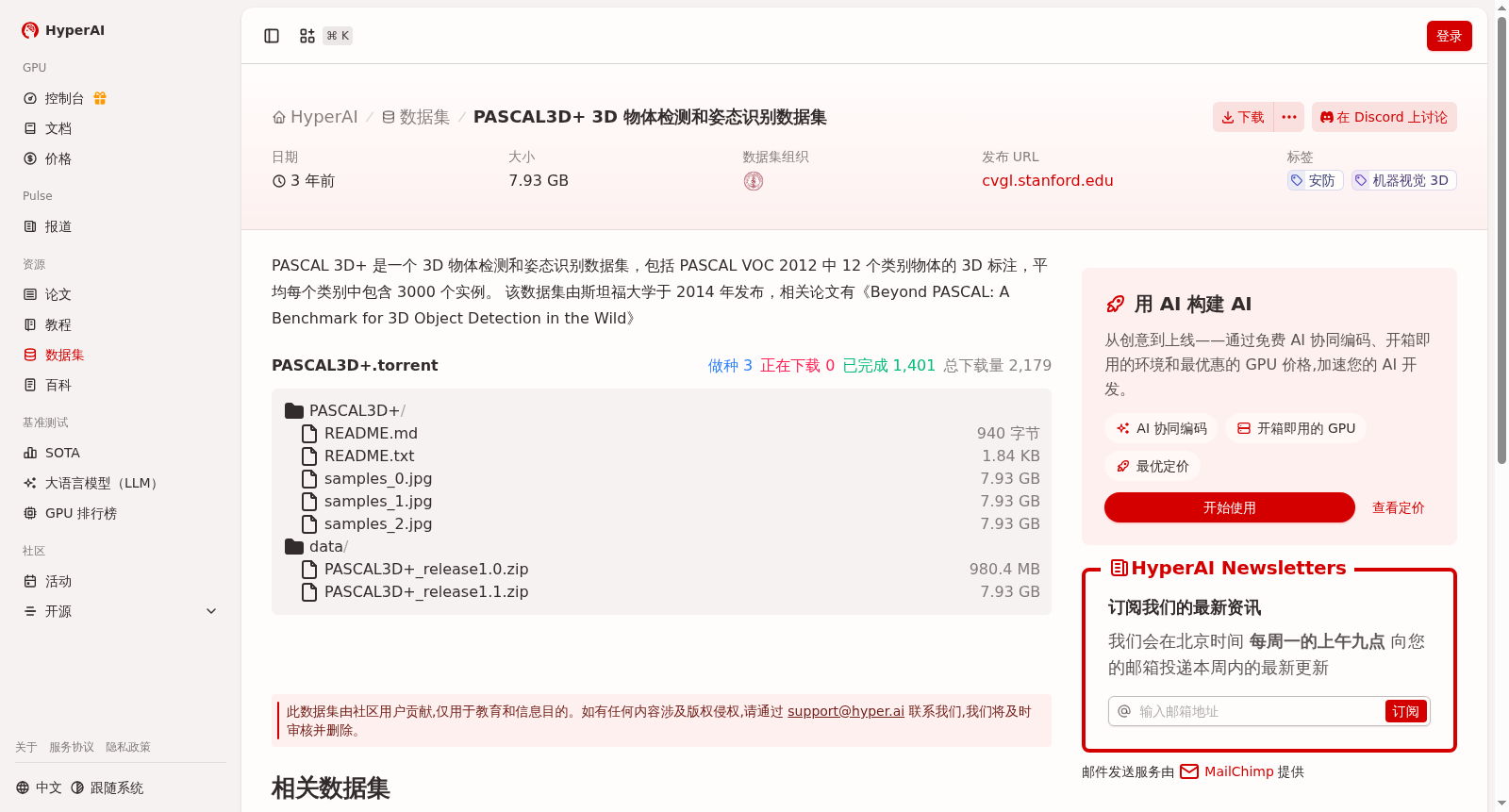Click the 订阅 subscribe button
The height and width of the screenshot is (812, 1509).
[x=1405, y=711]
